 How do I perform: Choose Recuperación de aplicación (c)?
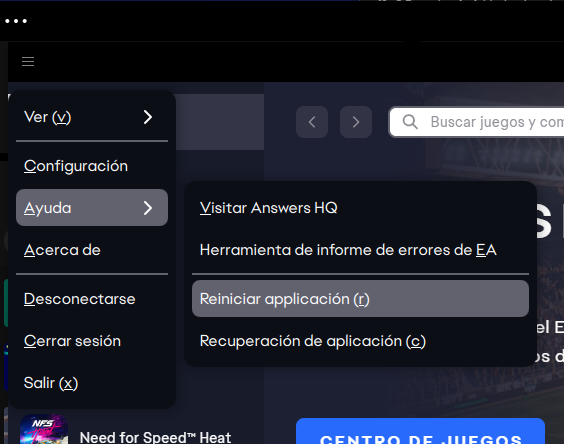point(360,341)
